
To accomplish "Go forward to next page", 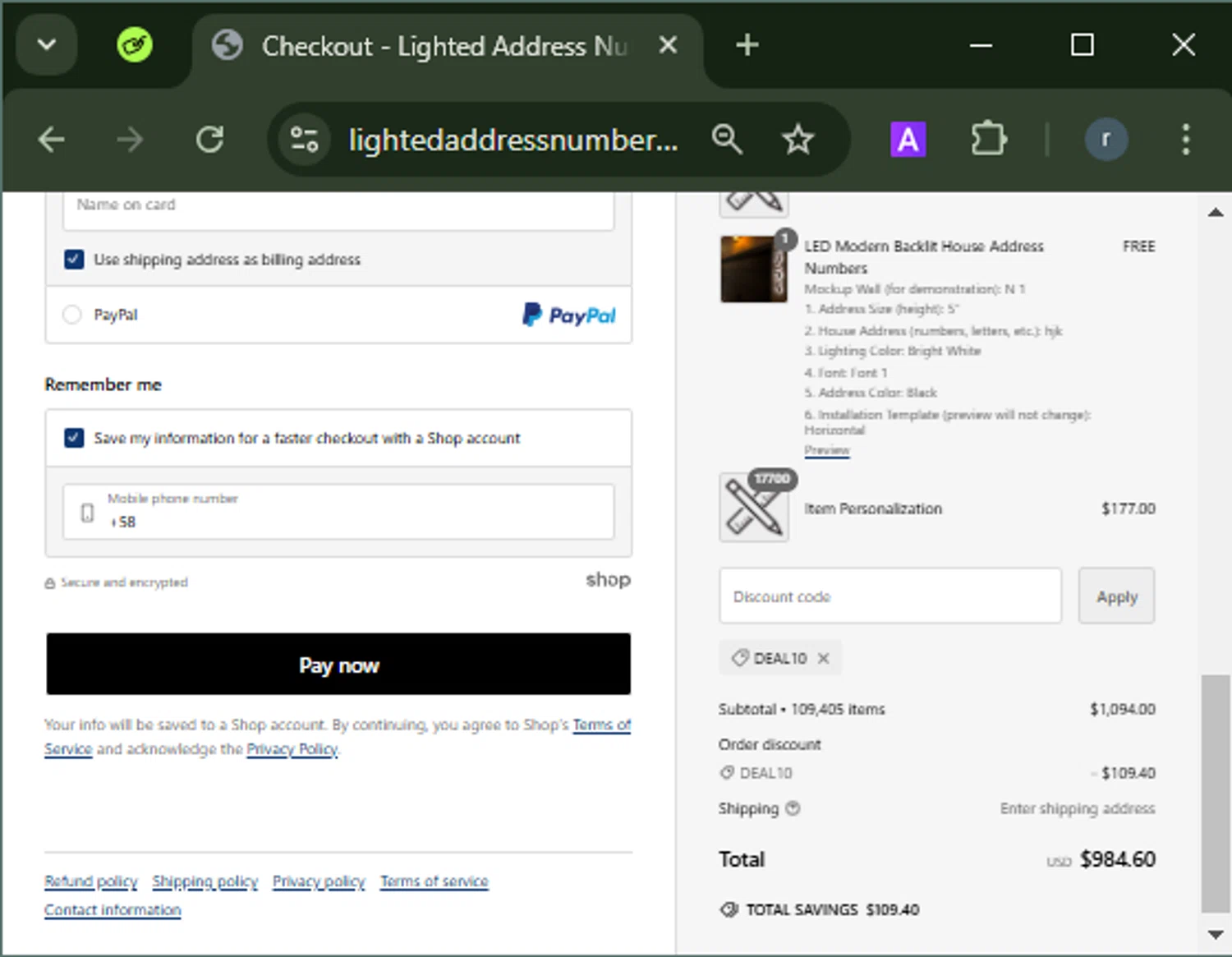I will click(x=130, y=140).
